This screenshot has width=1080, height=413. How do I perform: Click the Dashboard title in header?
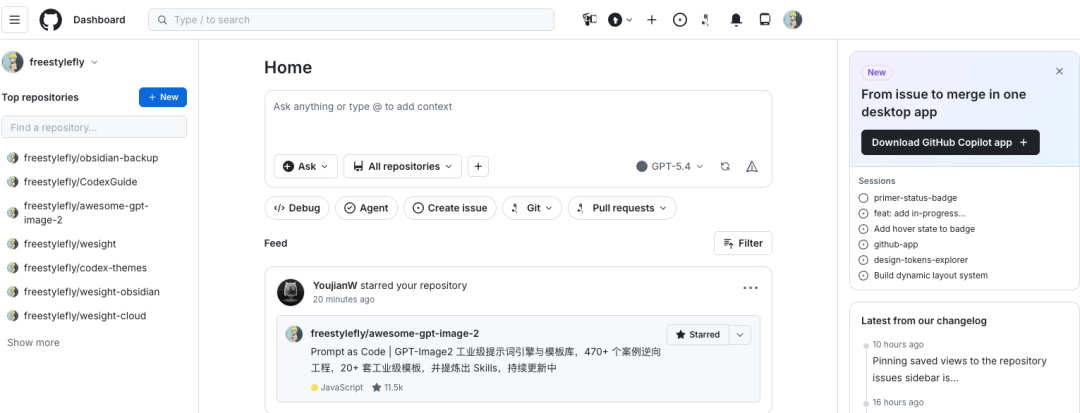tap(99, 20)
